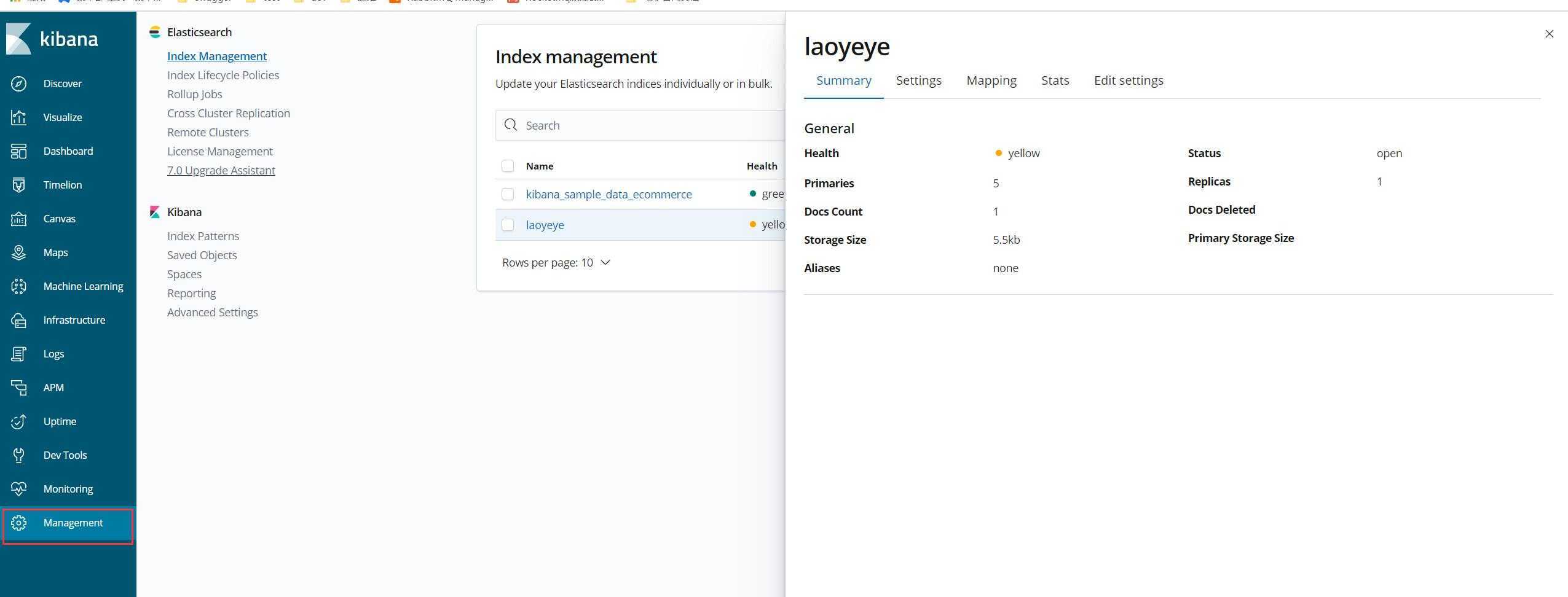Image resolution: width=1568 pixels, height=597 pixels.
Task: Open Canvas icon in sidebar
Action: pyautogui.click(x=19, y=219)
